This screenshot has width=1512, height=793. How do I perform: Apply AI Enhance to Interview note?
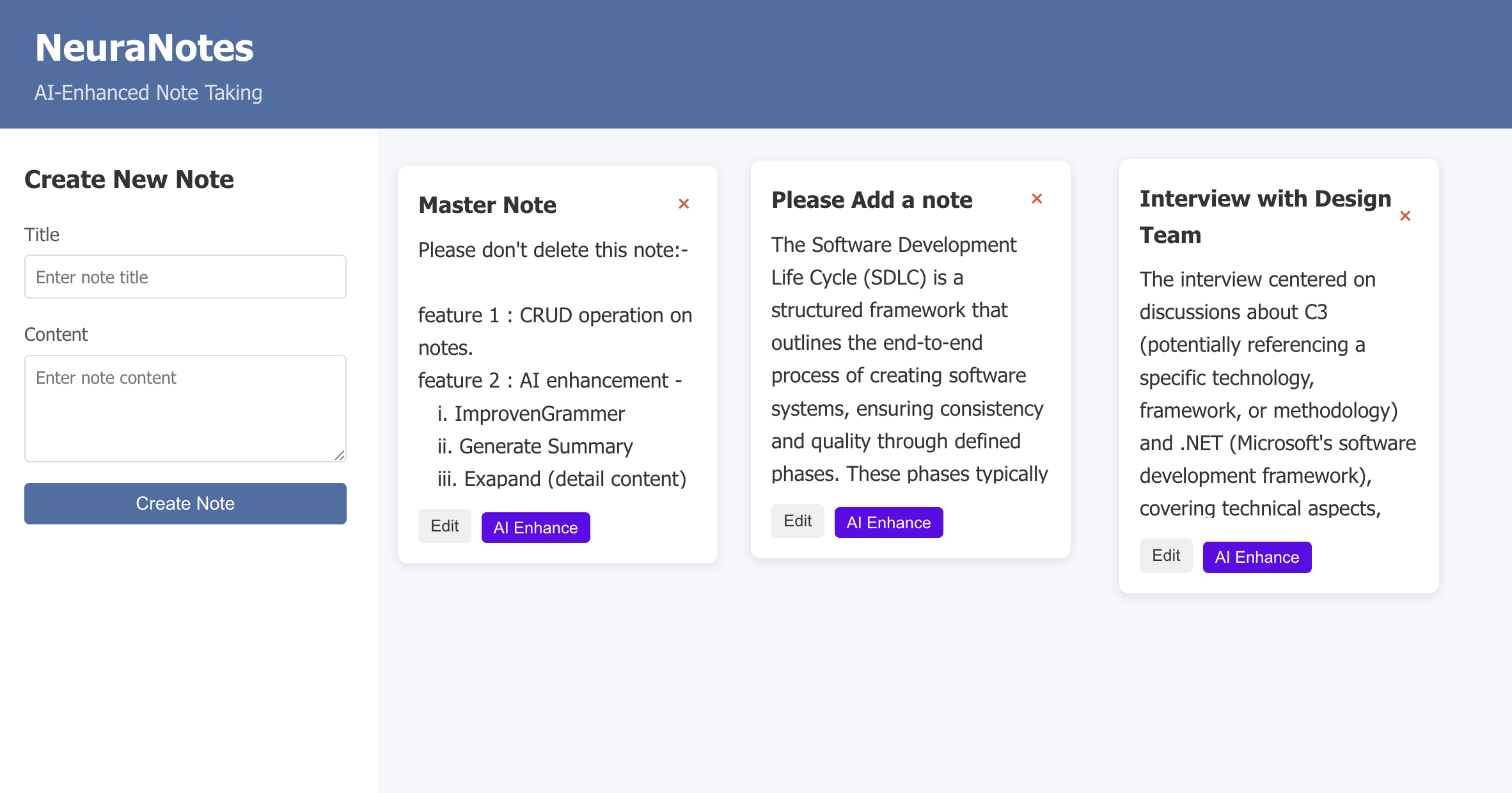pos(1257,557)
